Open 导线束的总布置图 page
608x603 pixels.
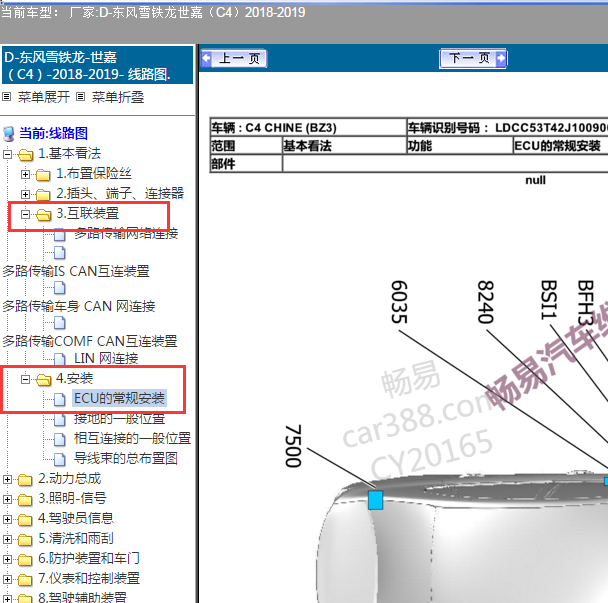pos(126,458)
